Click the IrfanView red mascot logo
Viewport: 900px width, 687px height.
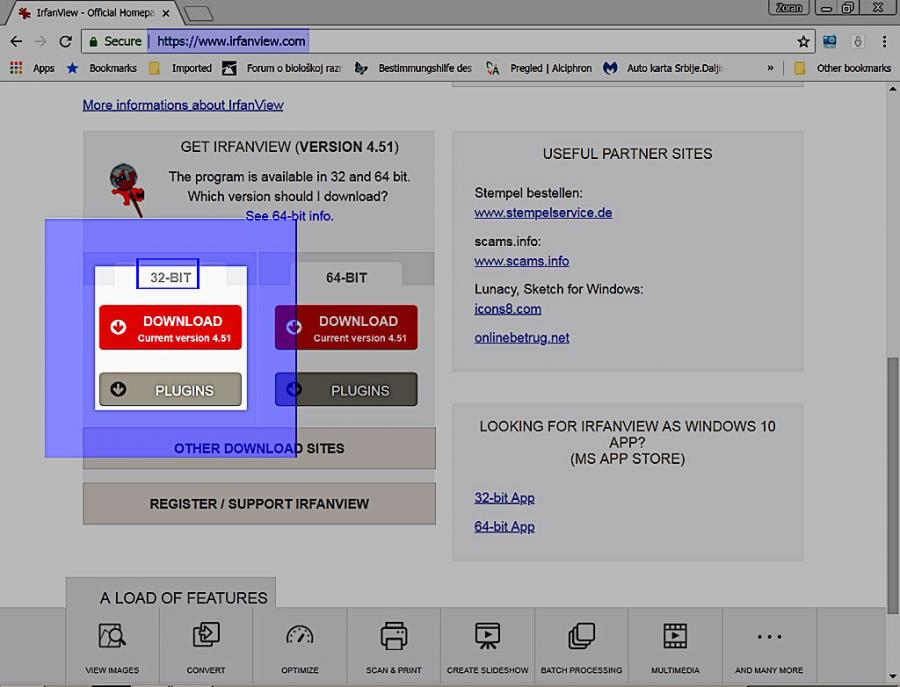pyautogui.click(x=127, y=190)
